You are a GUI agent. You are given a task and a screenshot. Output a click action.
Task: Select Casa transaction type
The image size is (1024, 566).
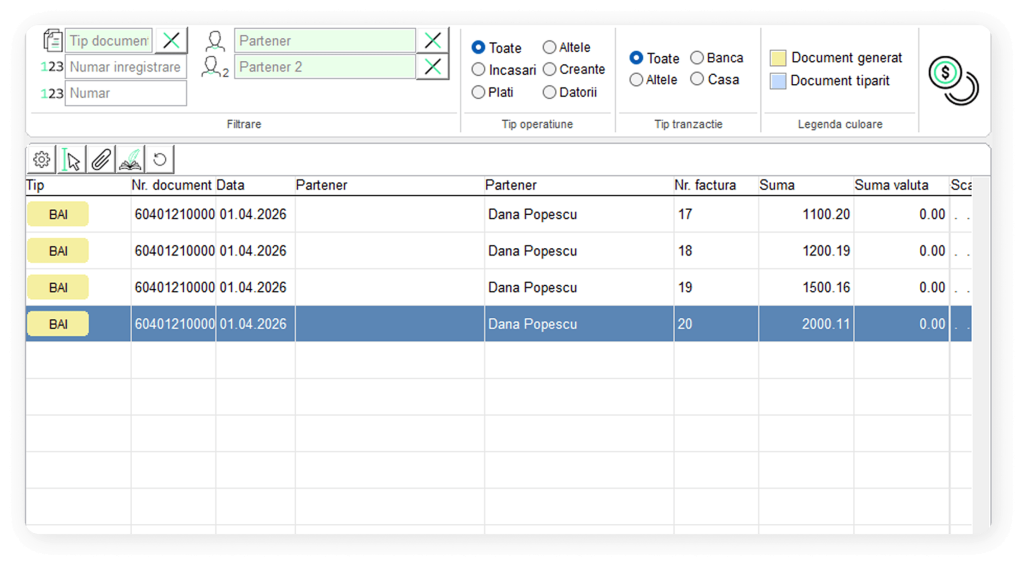click(x=697, y=79)
